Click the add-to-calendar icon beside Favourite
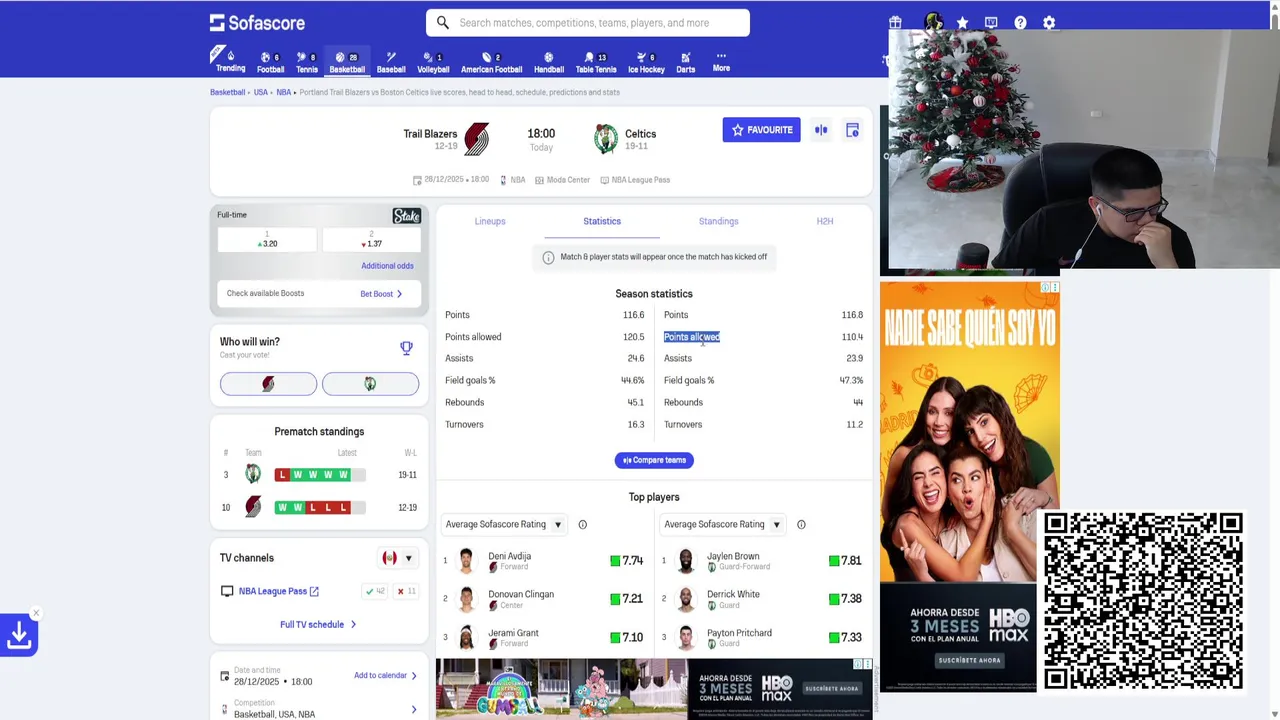The width and height of the screenshot is (1280, 720). pyautogui.click(x=852, y=130)
